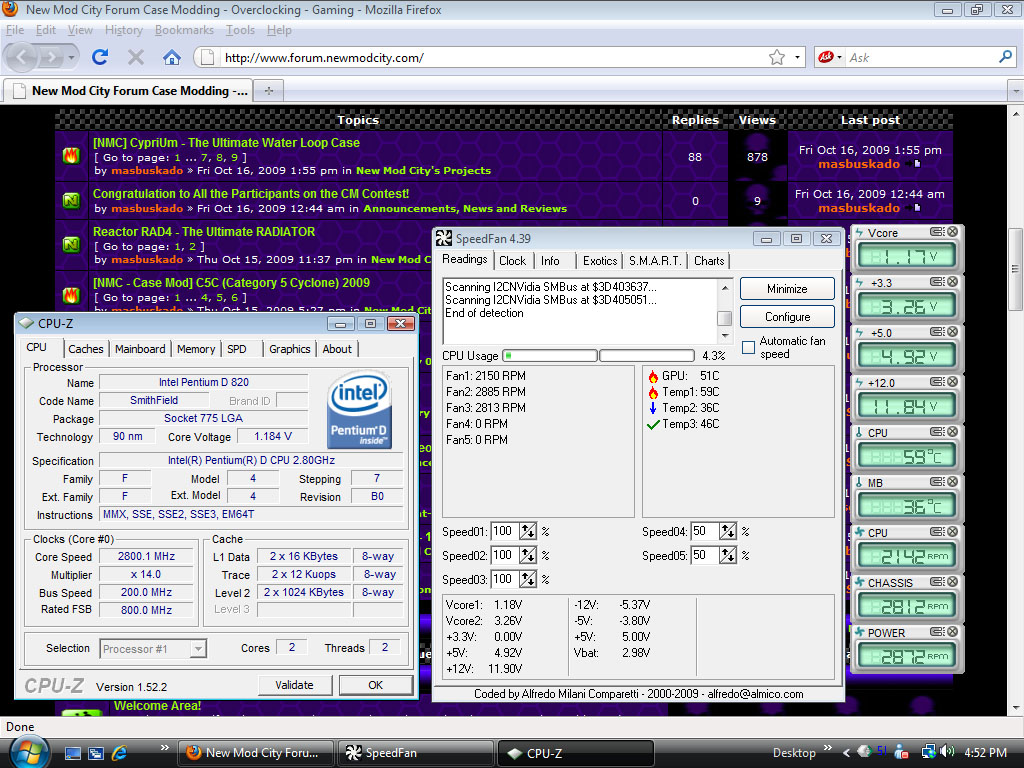This screenshot has height=768, width=1024.
Task: Click the Windows Start orb
Action: (27, 752)
